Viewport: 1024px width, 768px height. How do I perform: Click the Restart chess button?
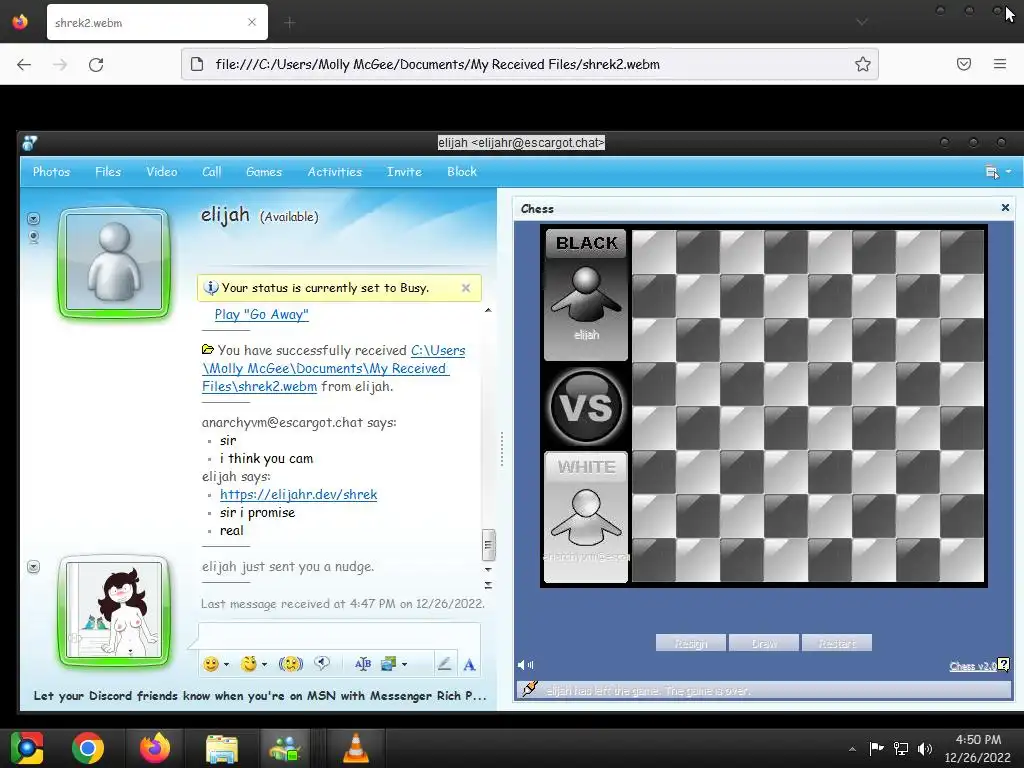click(x=837, y=643)
